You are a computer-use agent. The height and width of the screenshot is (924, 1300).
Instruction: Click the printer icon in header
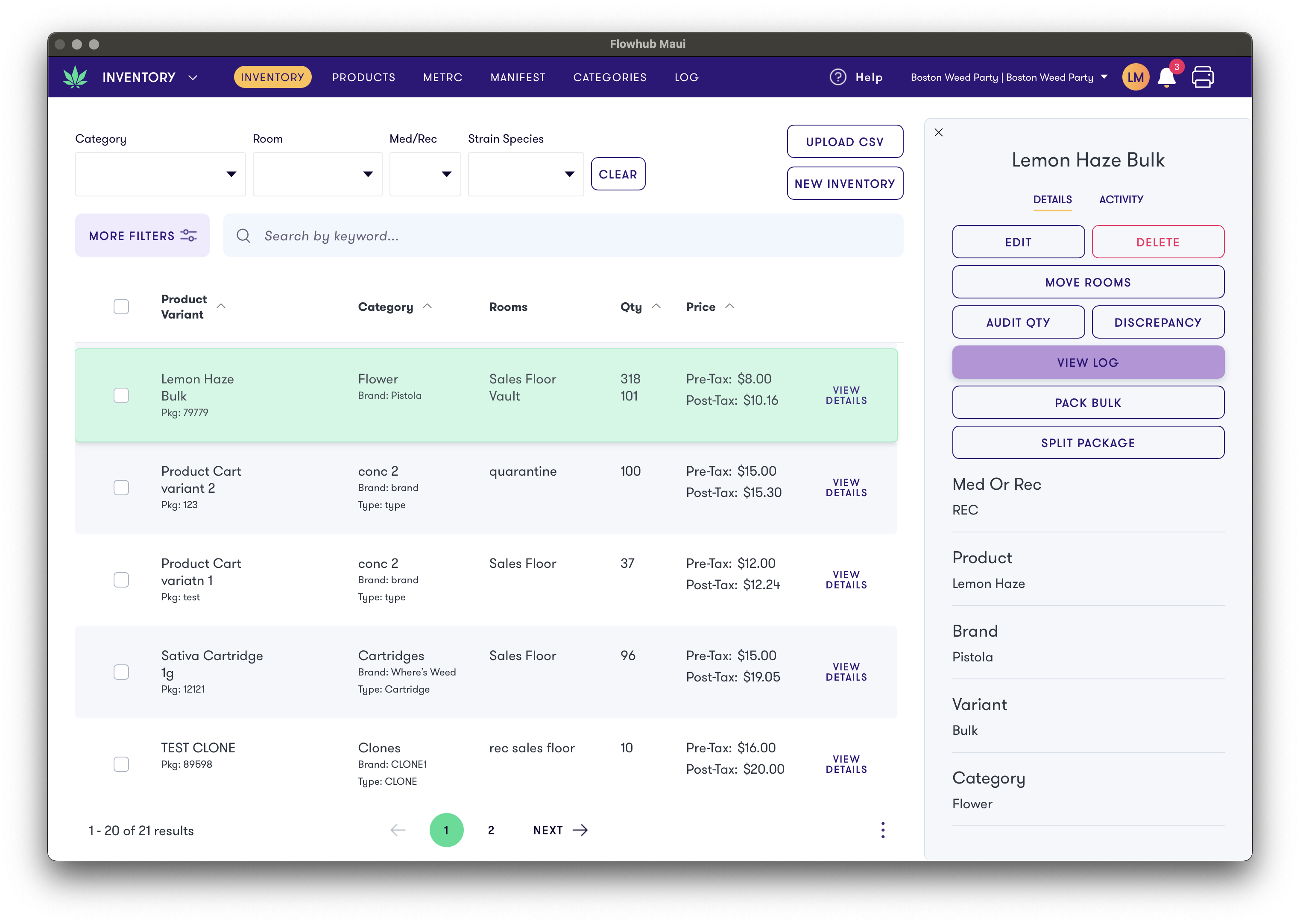tap(1203, 77)
